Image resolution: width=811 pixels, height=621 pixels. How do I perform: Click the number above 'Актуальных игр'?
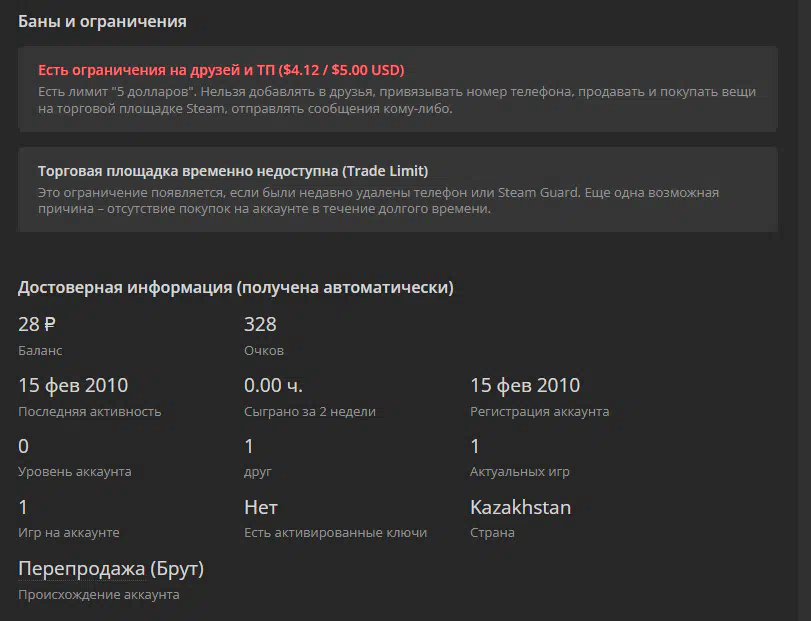pyautogui.click(x=475, y=446)
